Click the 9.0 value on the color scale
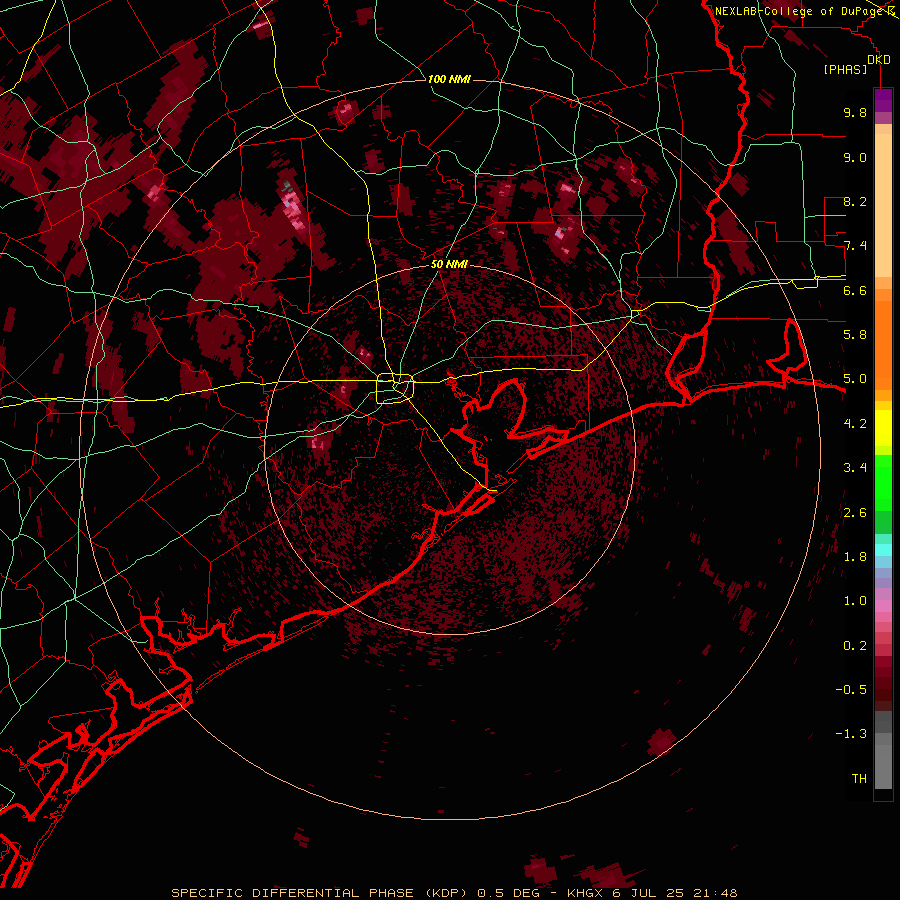Viewport: 900px width, 900px height. pos(855,157)
